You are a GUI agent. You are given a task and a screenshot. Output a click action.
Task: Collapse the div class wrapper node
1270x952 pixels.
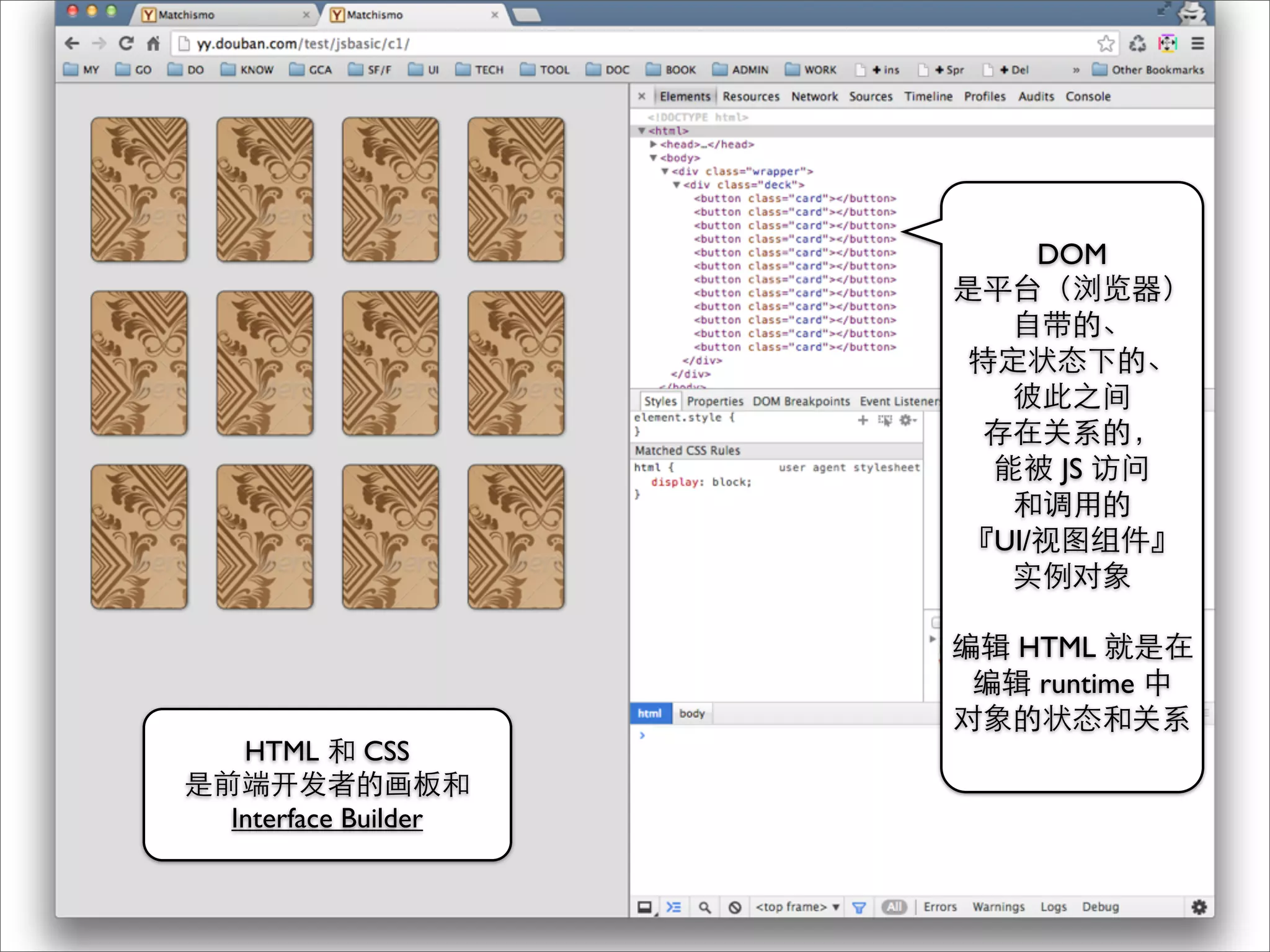[665, 171]
